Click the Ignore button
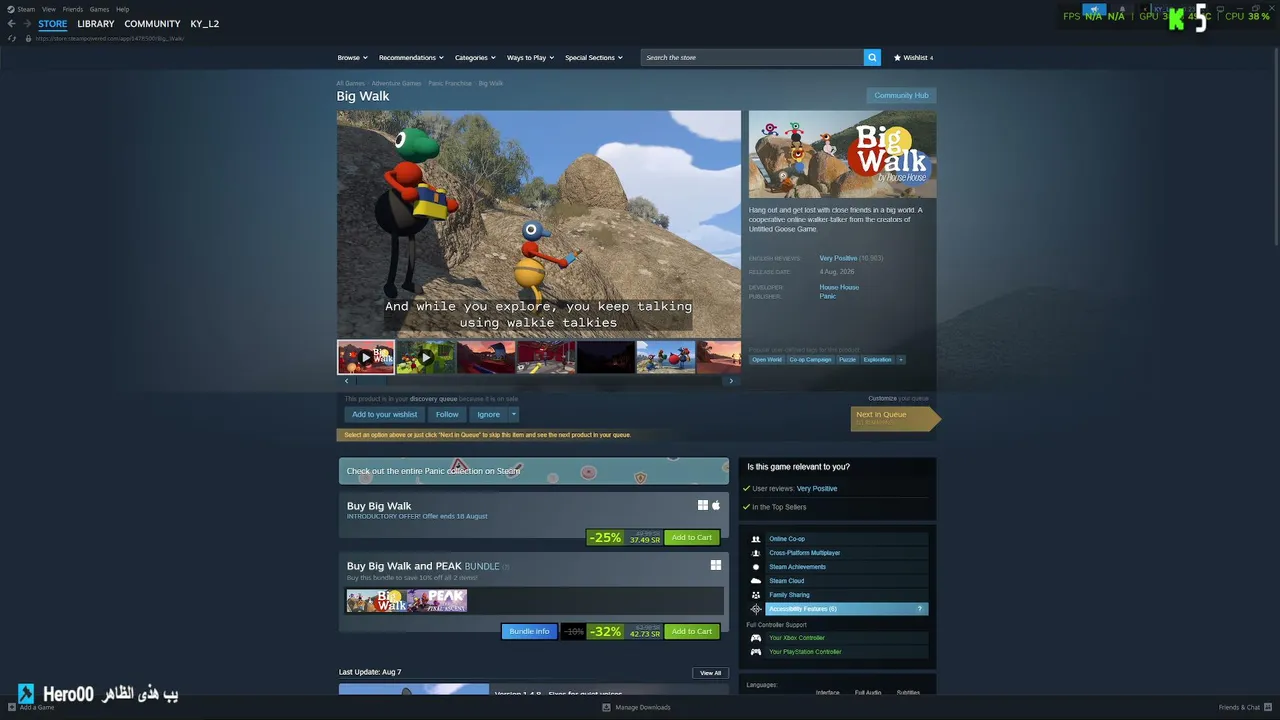 click(488, 414)
